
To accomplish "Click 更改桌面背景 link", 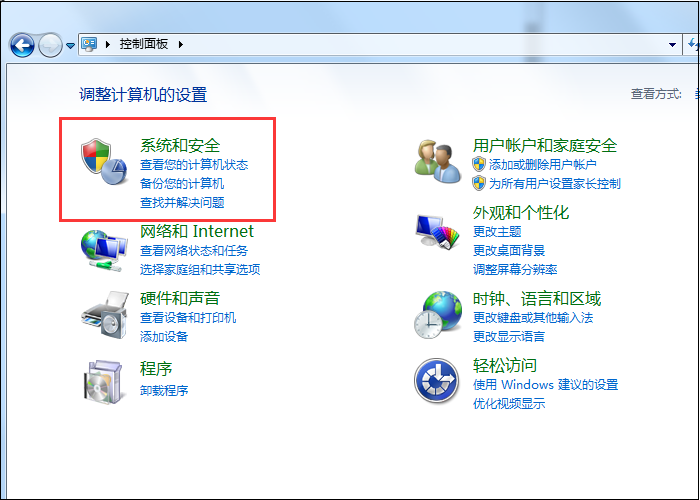I will pyautogui.click(x=509, y=250).
